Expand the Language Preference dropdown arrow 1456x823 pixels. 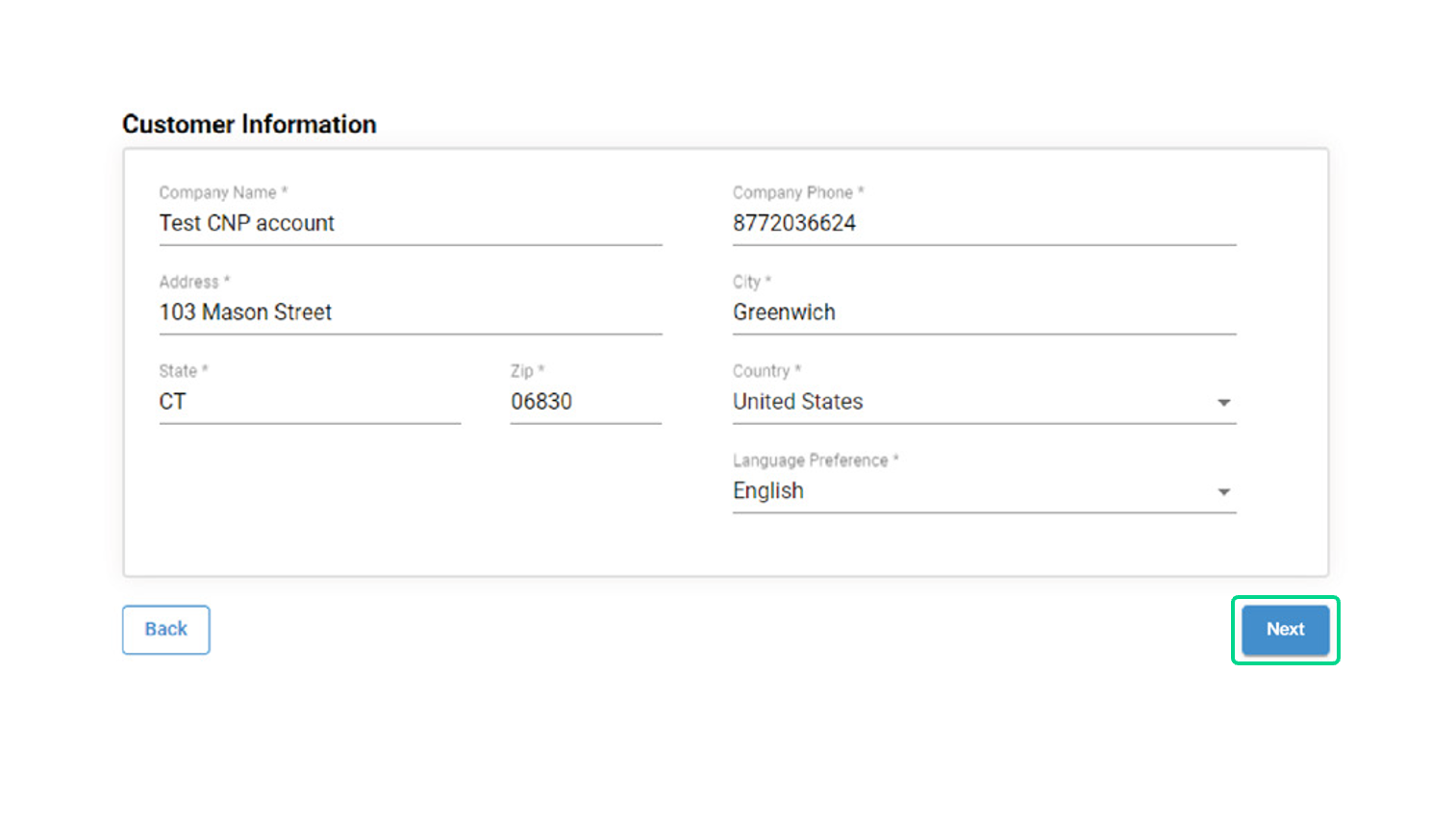(x=1223, y=492)
